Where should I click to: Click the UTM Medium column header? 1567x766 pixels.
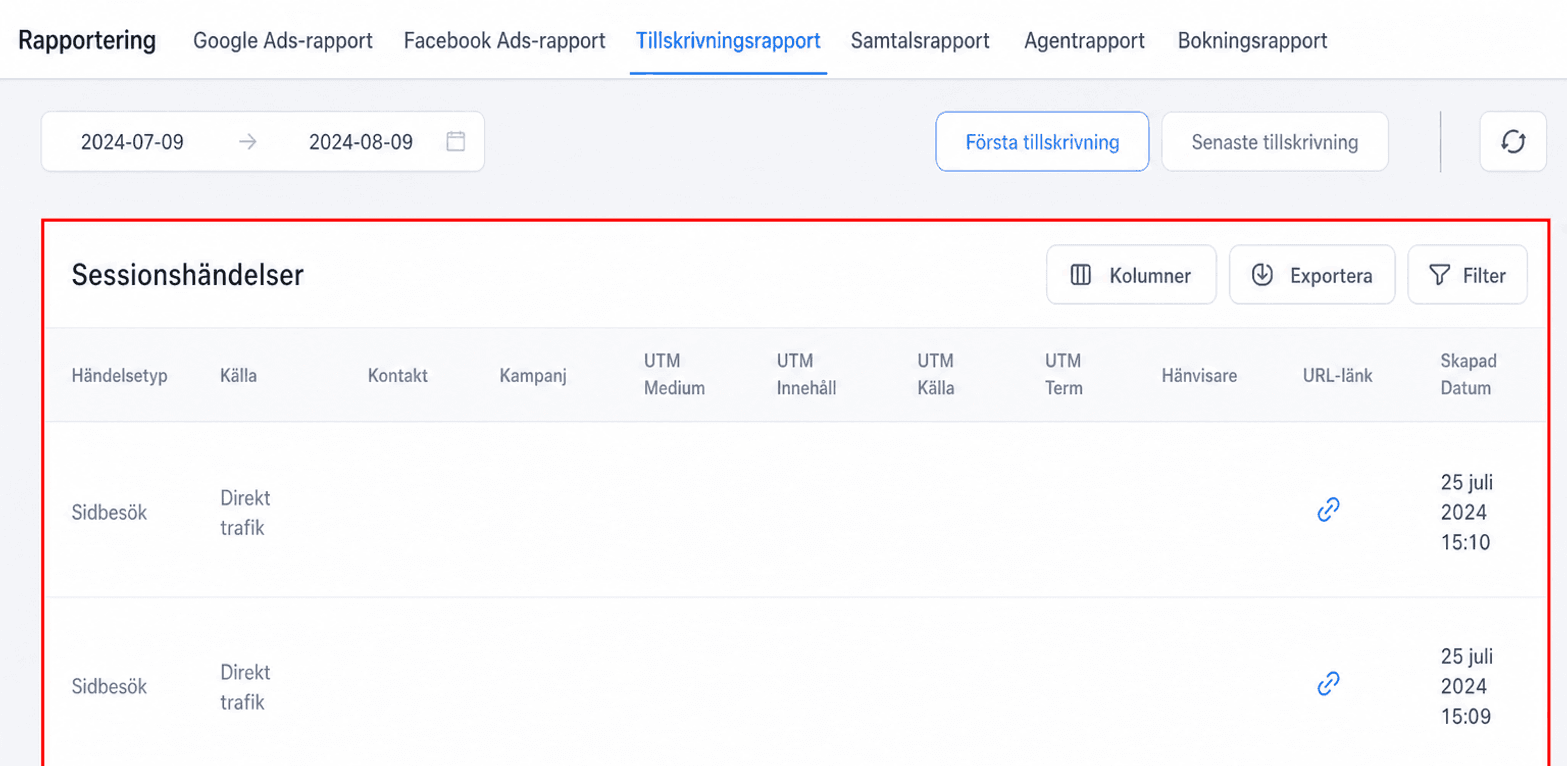click(675, 375)
